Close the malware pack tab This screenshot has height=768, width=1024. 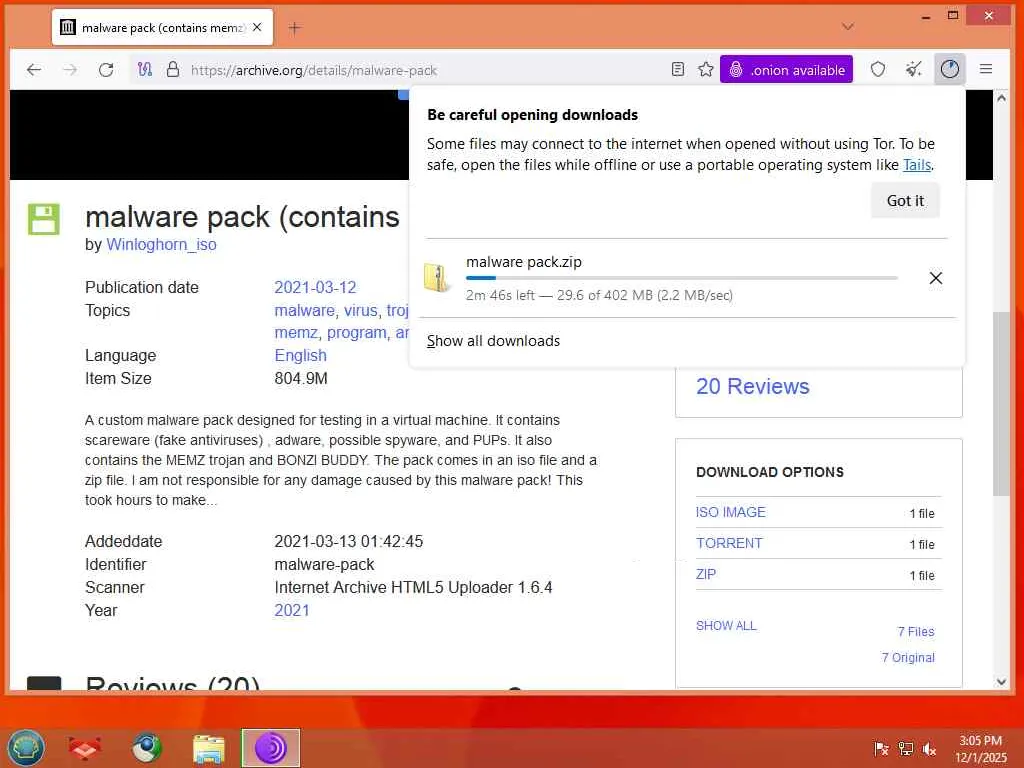click(257, 27)
